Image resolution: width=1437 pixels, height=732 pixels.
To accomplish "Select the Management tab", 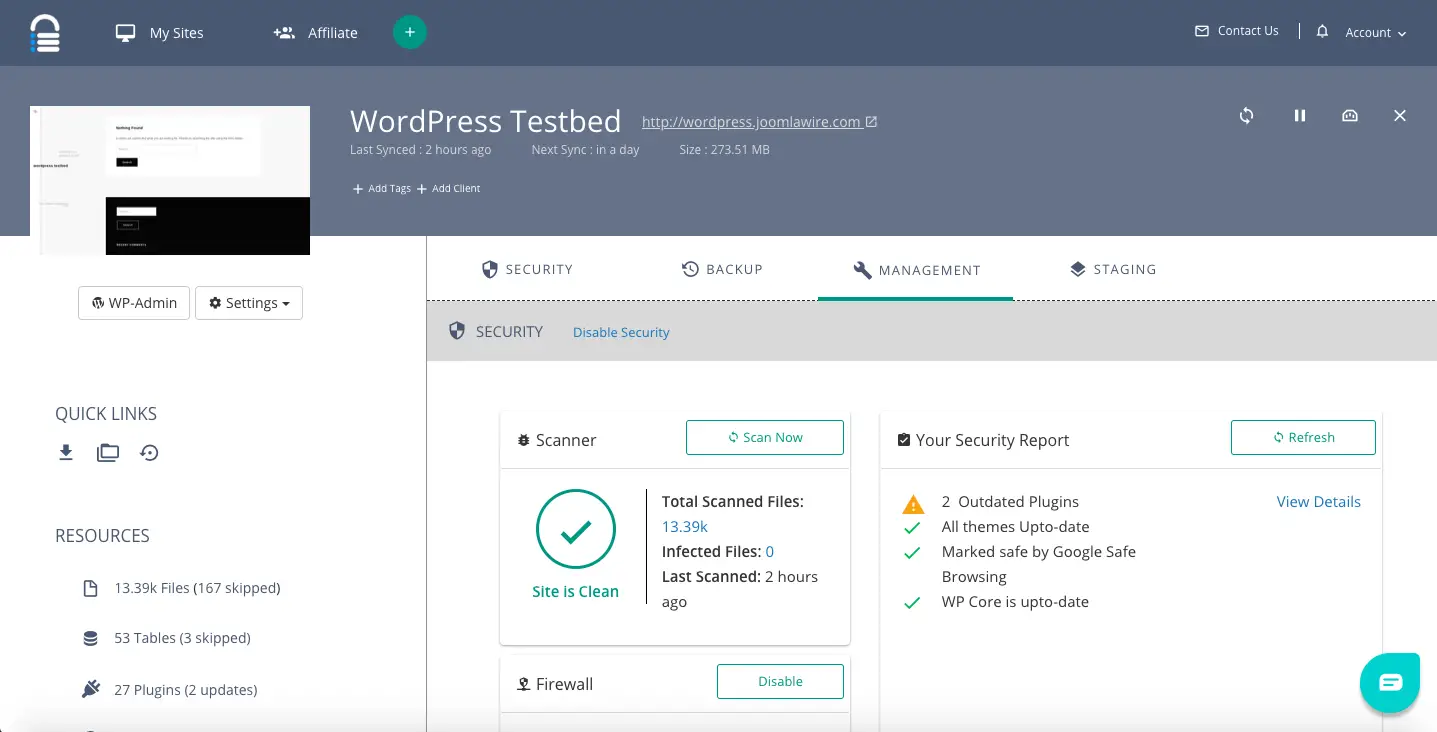I will coord(916,270).
